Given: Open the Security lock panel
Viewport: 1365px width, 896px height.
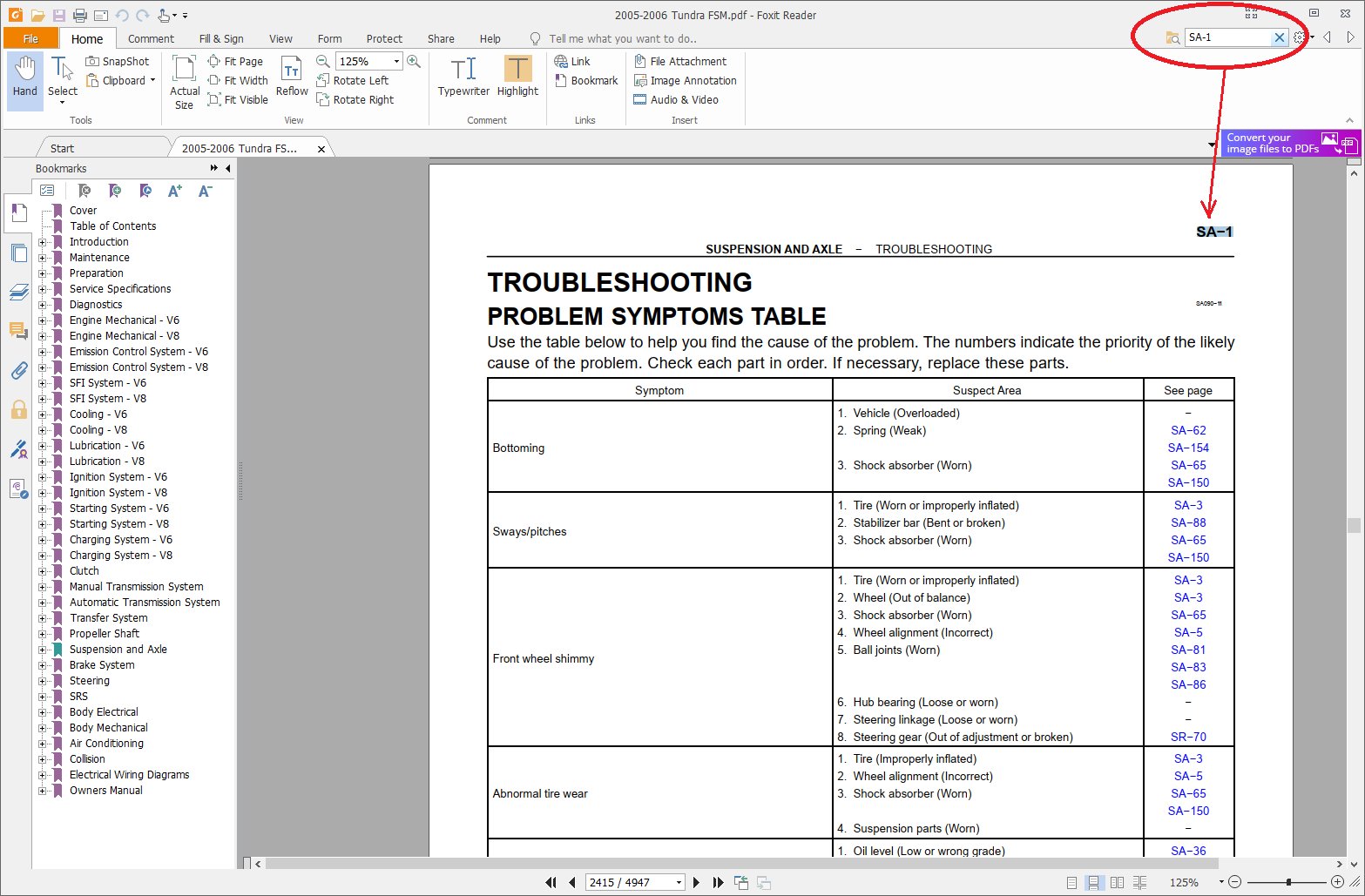Looking at the screenshot, I should (x=18, y=410).
